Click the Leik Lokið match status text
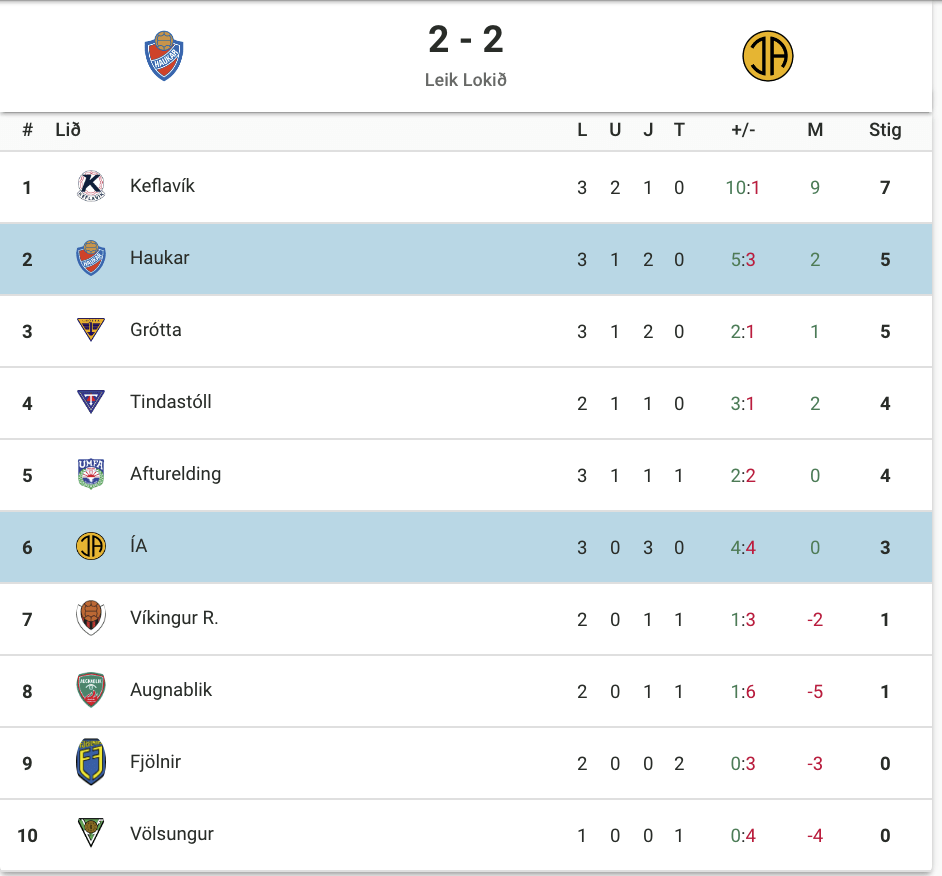 [466, 80]
